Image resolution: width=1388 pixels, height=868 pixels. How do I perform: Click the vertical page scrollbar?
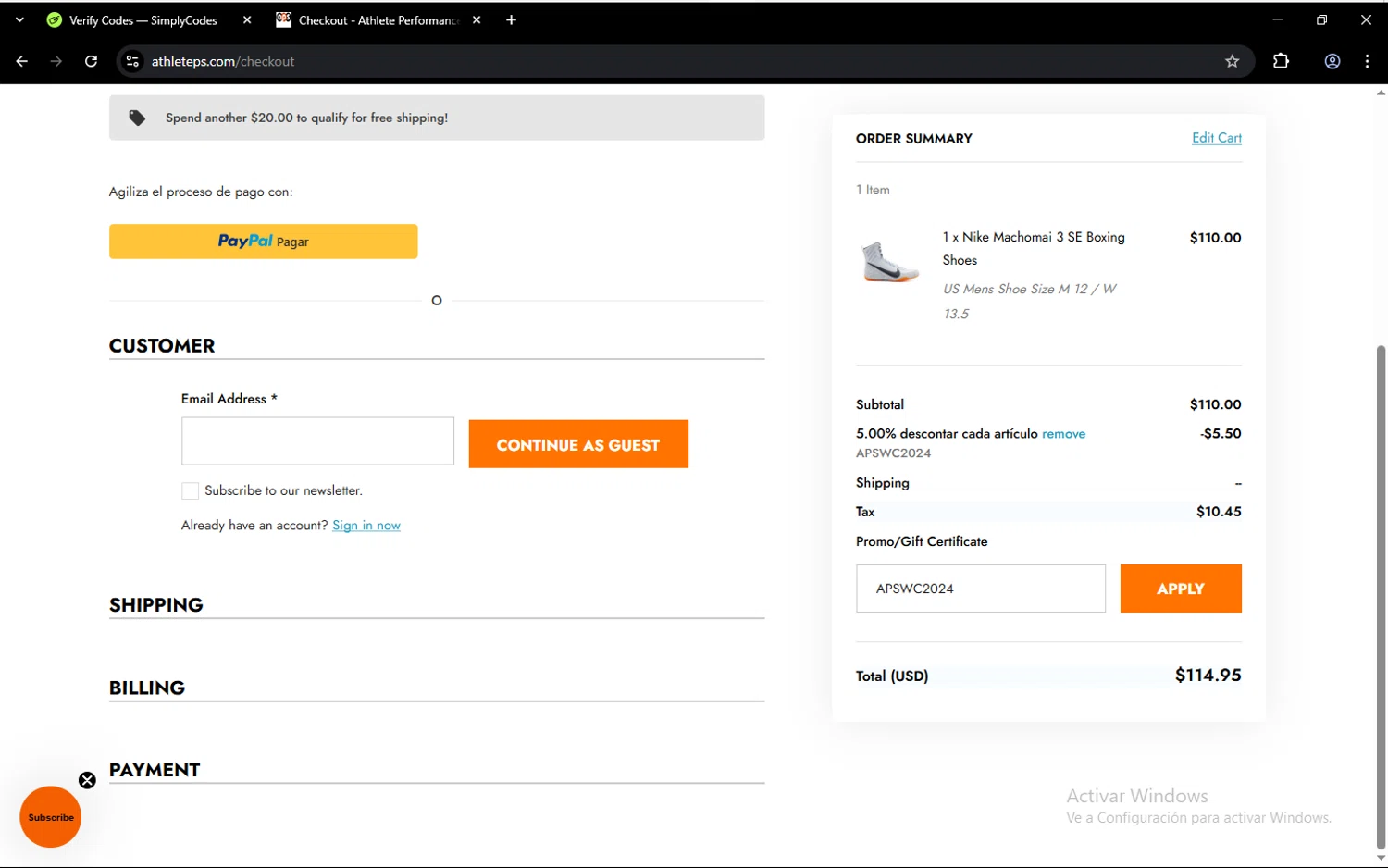pyautogui.click(x=1381, y=597)
